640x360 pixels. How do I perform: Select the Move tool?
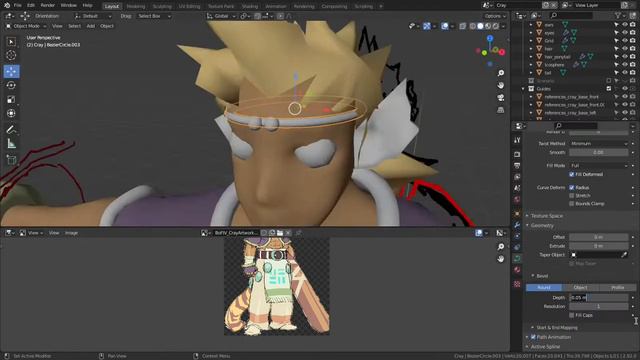click(x=11, y=71)
